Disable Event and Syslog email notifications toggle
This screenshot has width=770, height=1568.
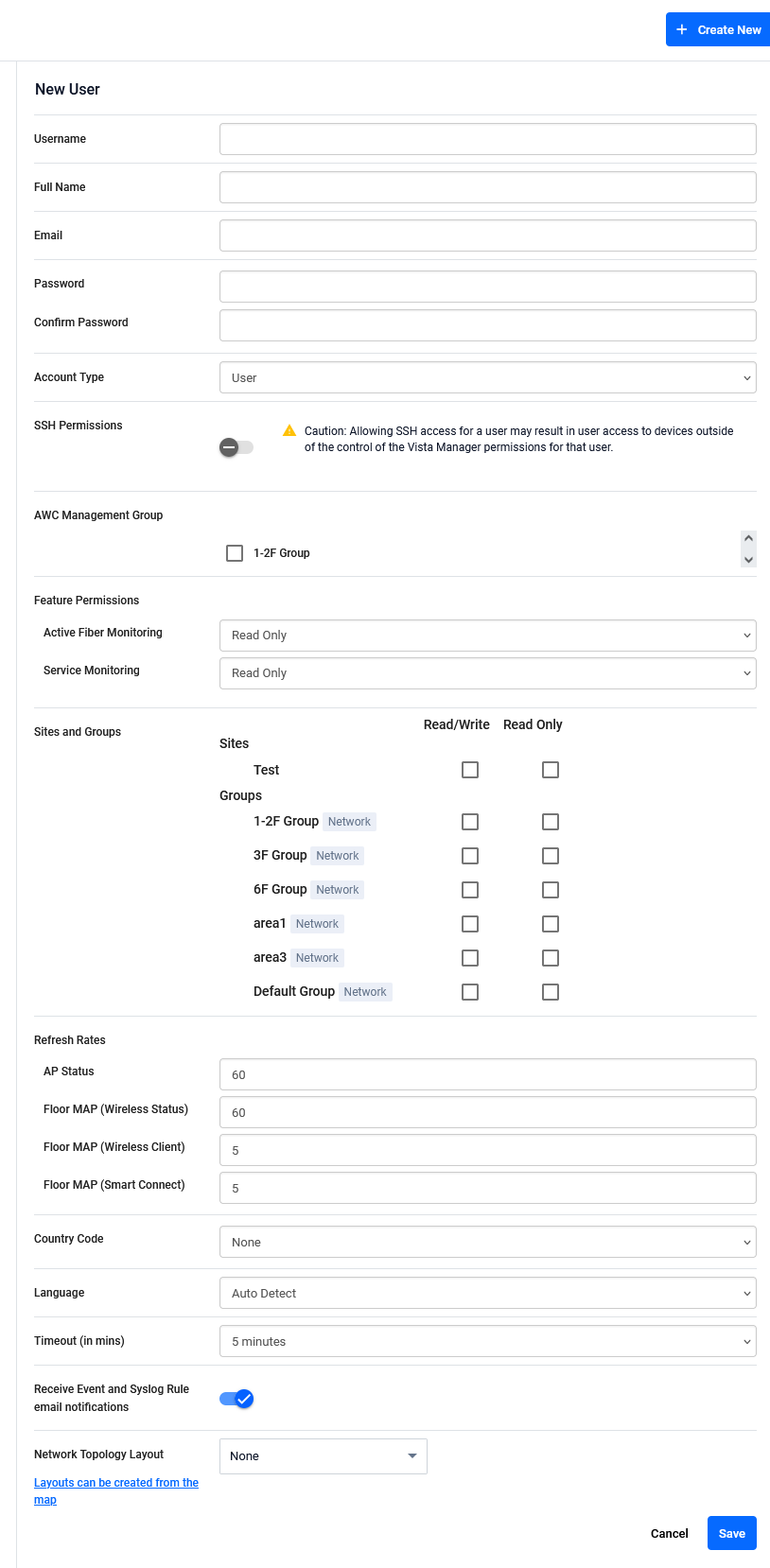click(236, 1399)
